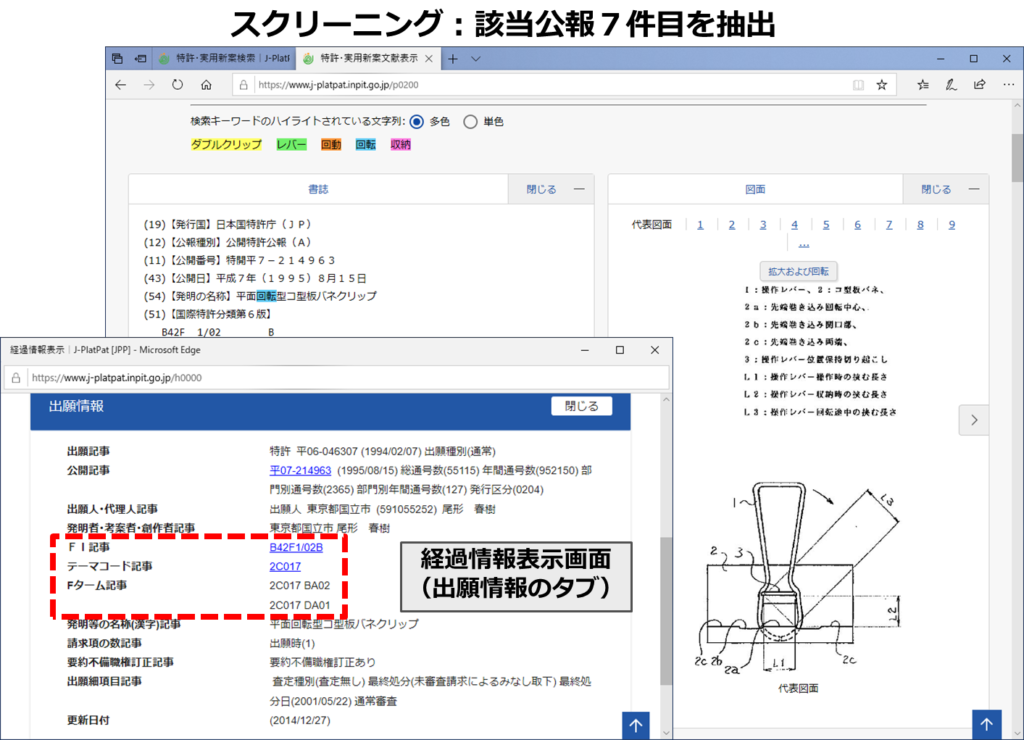Select the 単色 highlight radio button
Viewport: 1024px width, 740px height.
471,122
